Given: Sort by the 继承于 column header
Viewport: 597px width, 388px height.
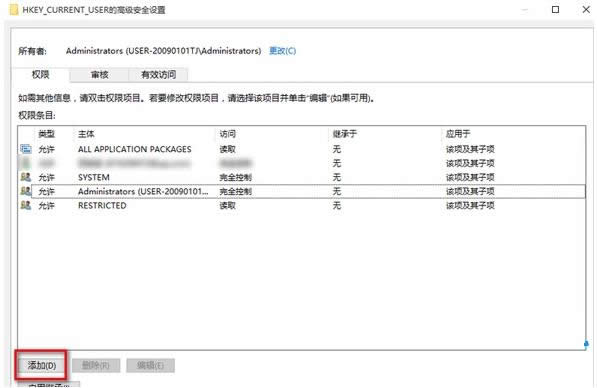Looking at the screenshot, I should point(345,134).
